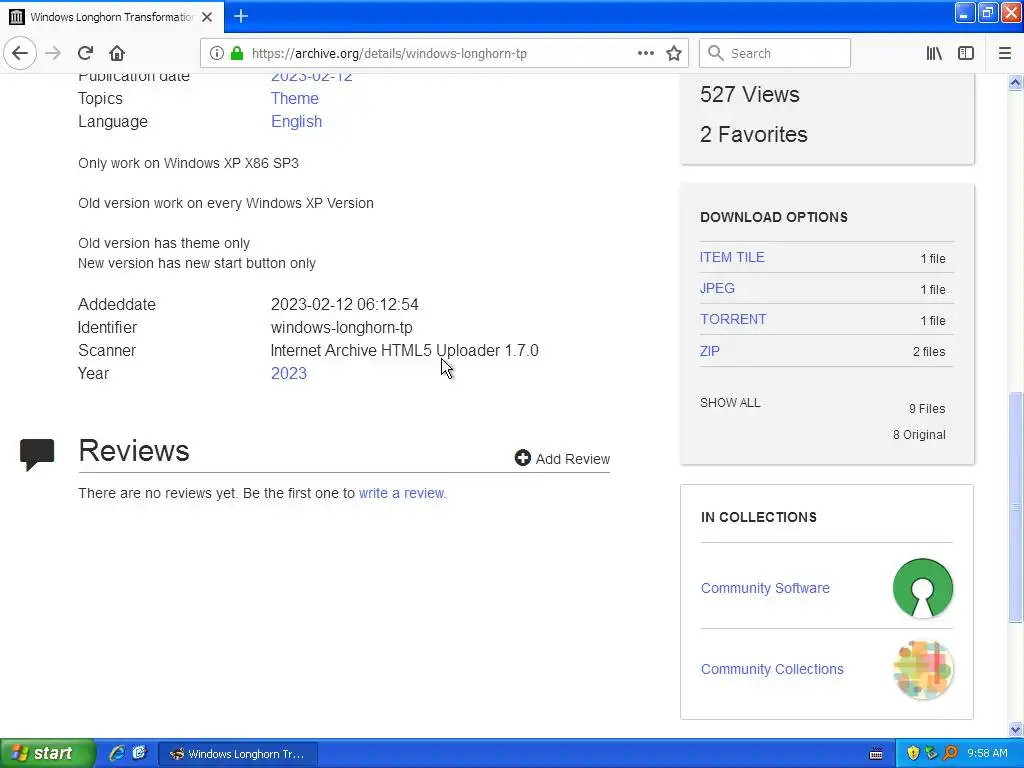
Task: Click Add Review plus icon
Action: point(522,458)
